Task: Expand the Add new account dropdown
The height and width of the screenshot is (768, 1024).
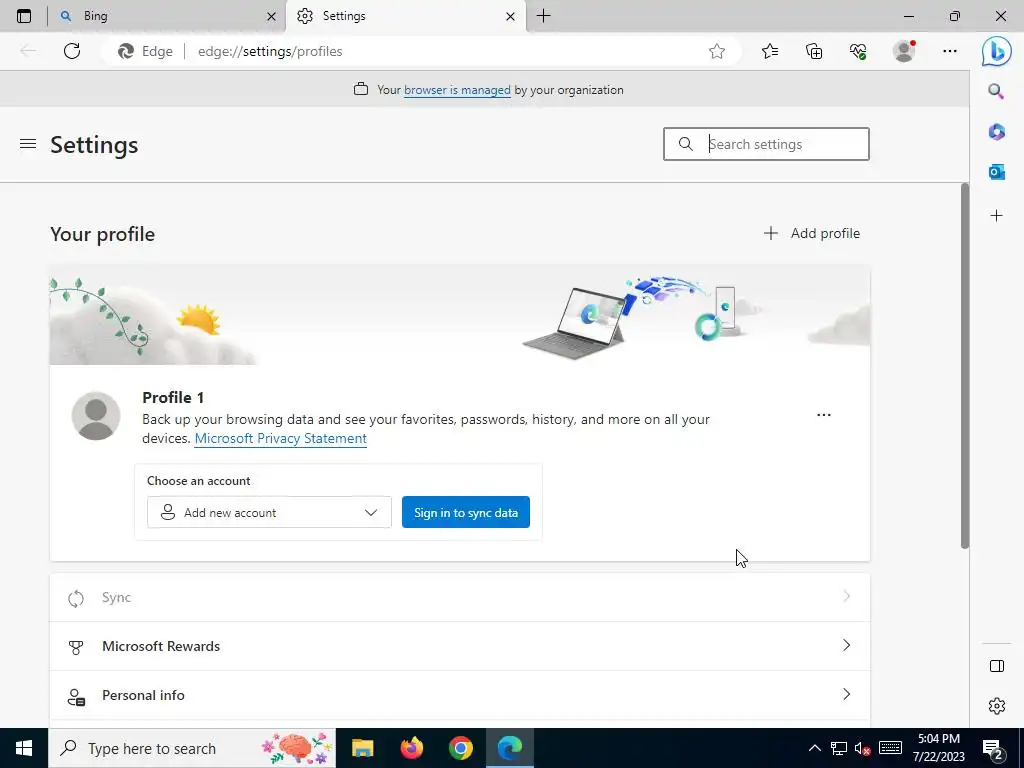Action: pyautogui.click(x=269, y=513)
